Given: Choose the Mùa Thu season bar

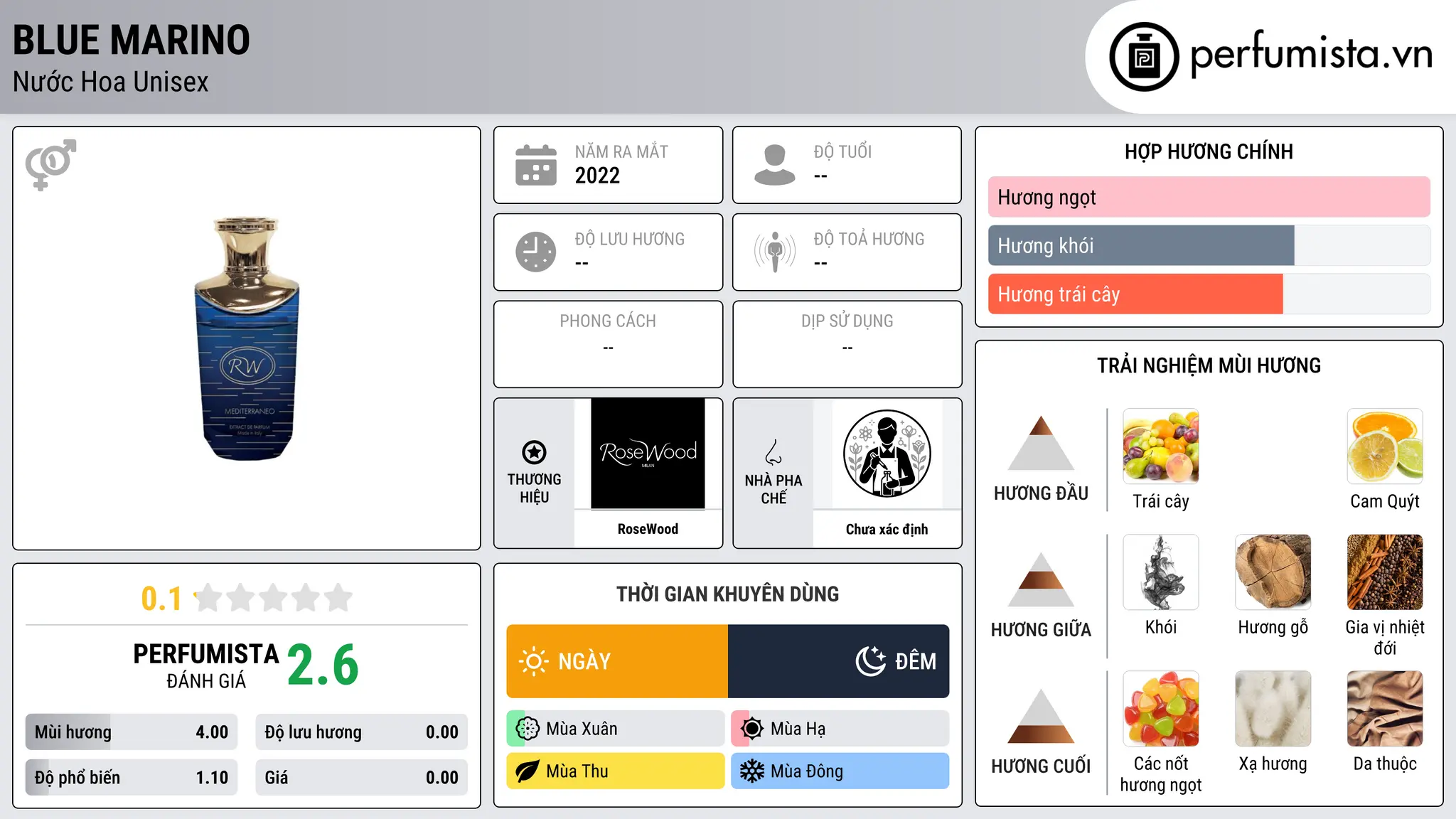Looking at the screenshot, I should (616, 771).
